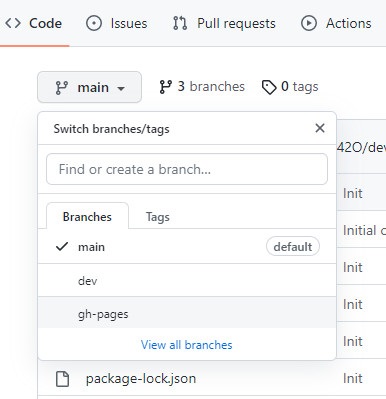Viewport: 386px width, 399px height.
Task: Click the Code tab brackets icon
Action: click(13, 23)
